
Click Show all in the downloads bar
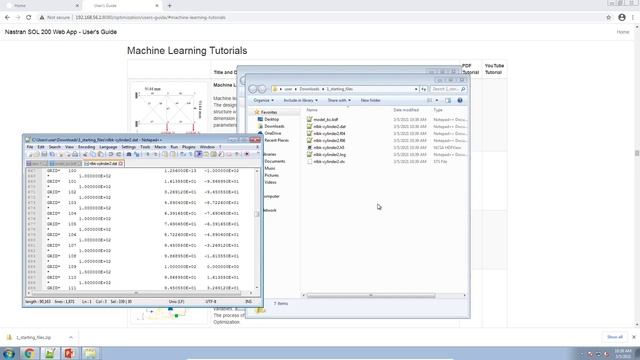[x=615, y=337]
